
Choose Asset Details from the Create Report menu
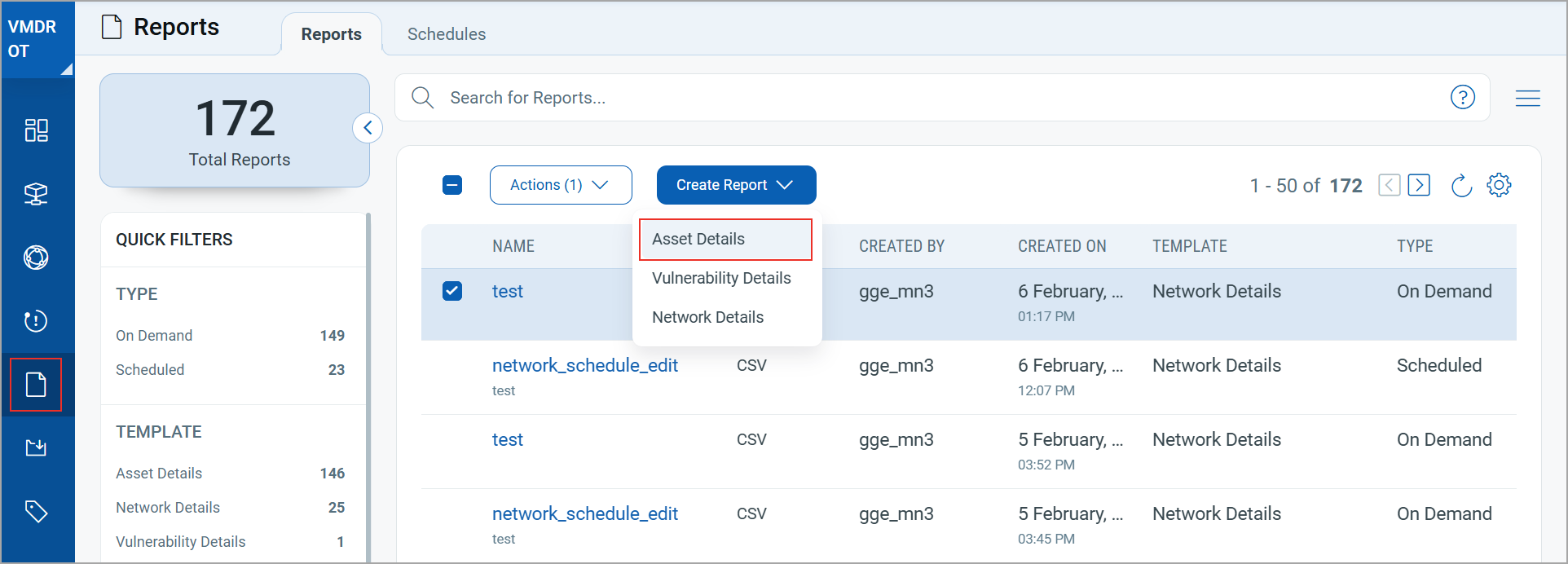coord(725,239)
